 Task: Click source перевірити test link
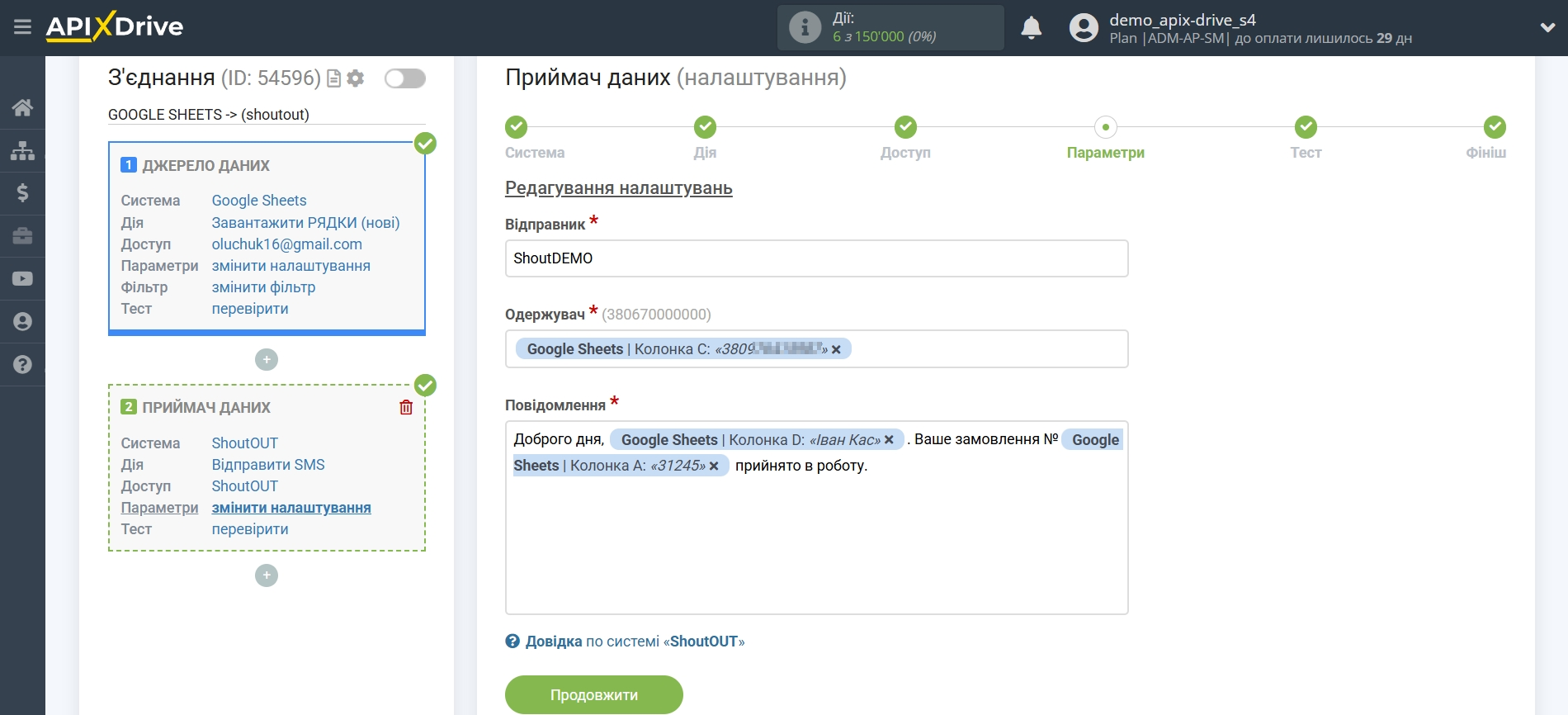coord(250,309)
